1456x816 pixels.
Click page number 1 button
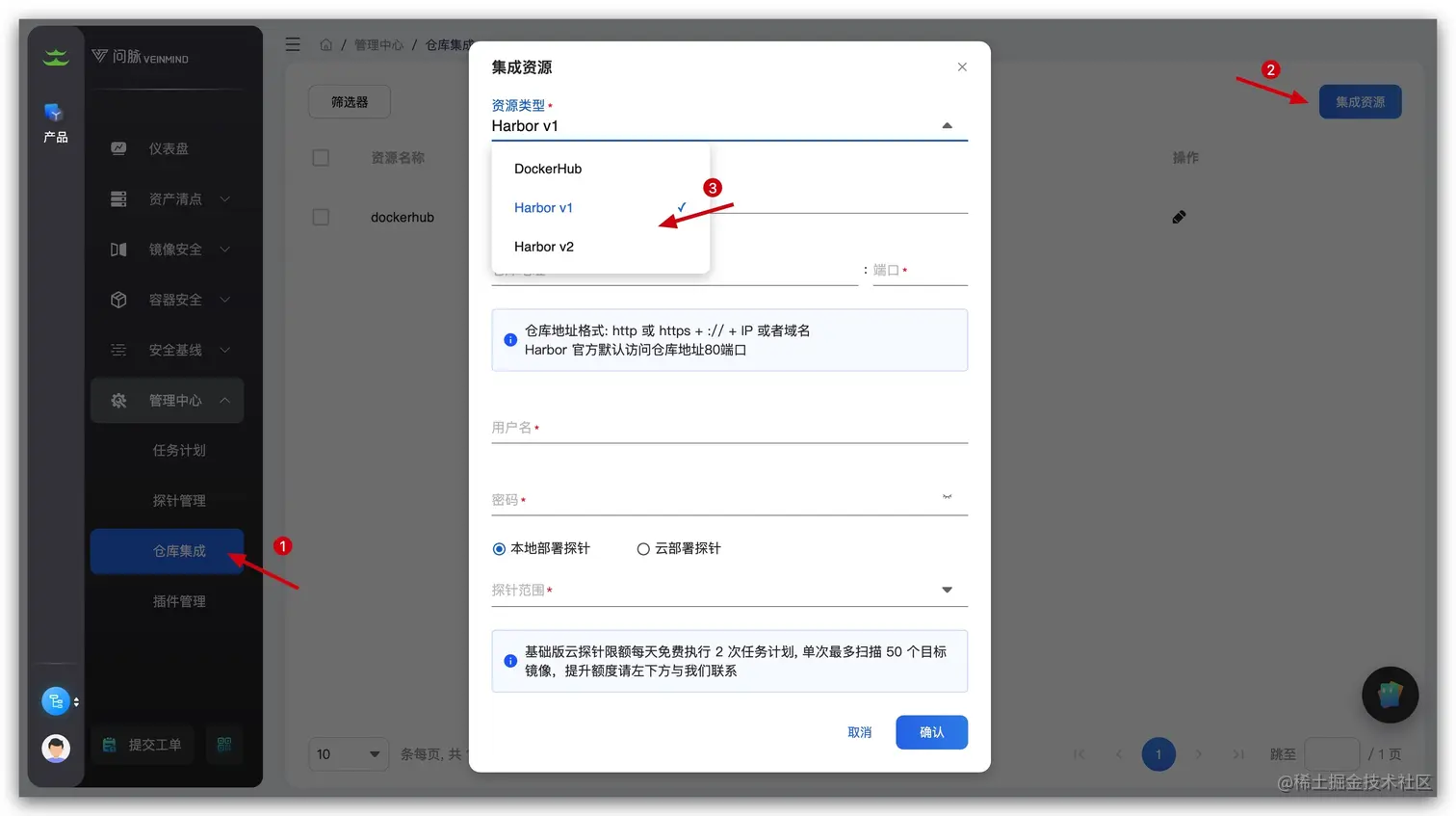pos(1158,754)
